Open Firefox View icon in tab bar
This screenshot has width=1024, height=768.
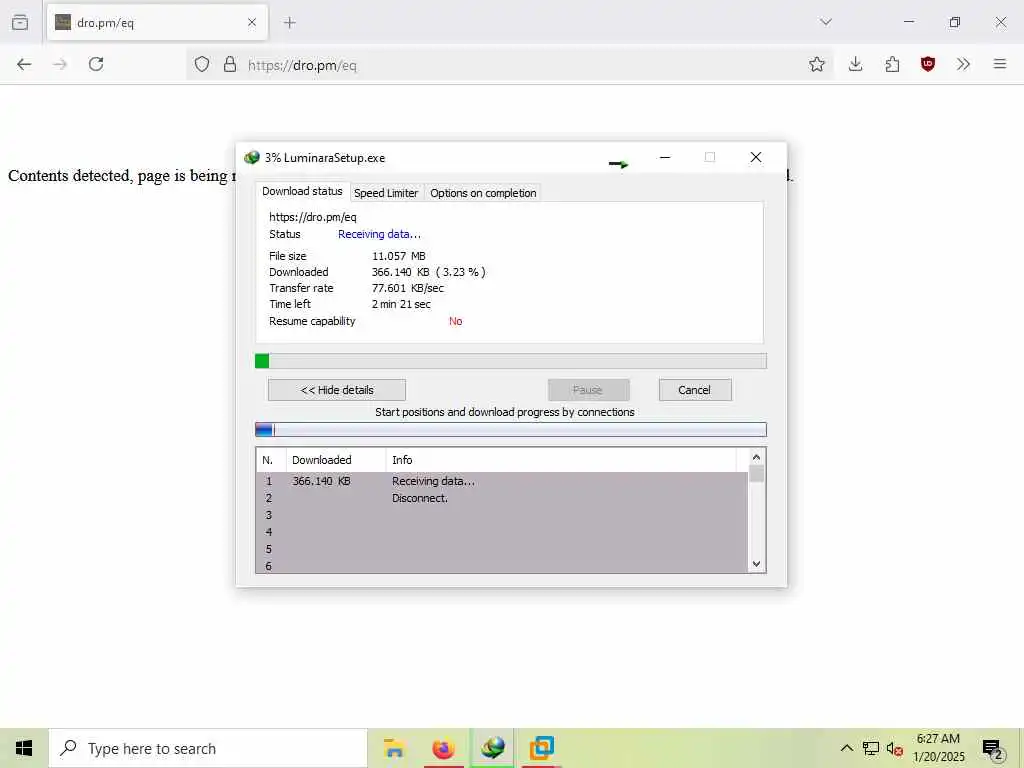(x=20, y=23)
